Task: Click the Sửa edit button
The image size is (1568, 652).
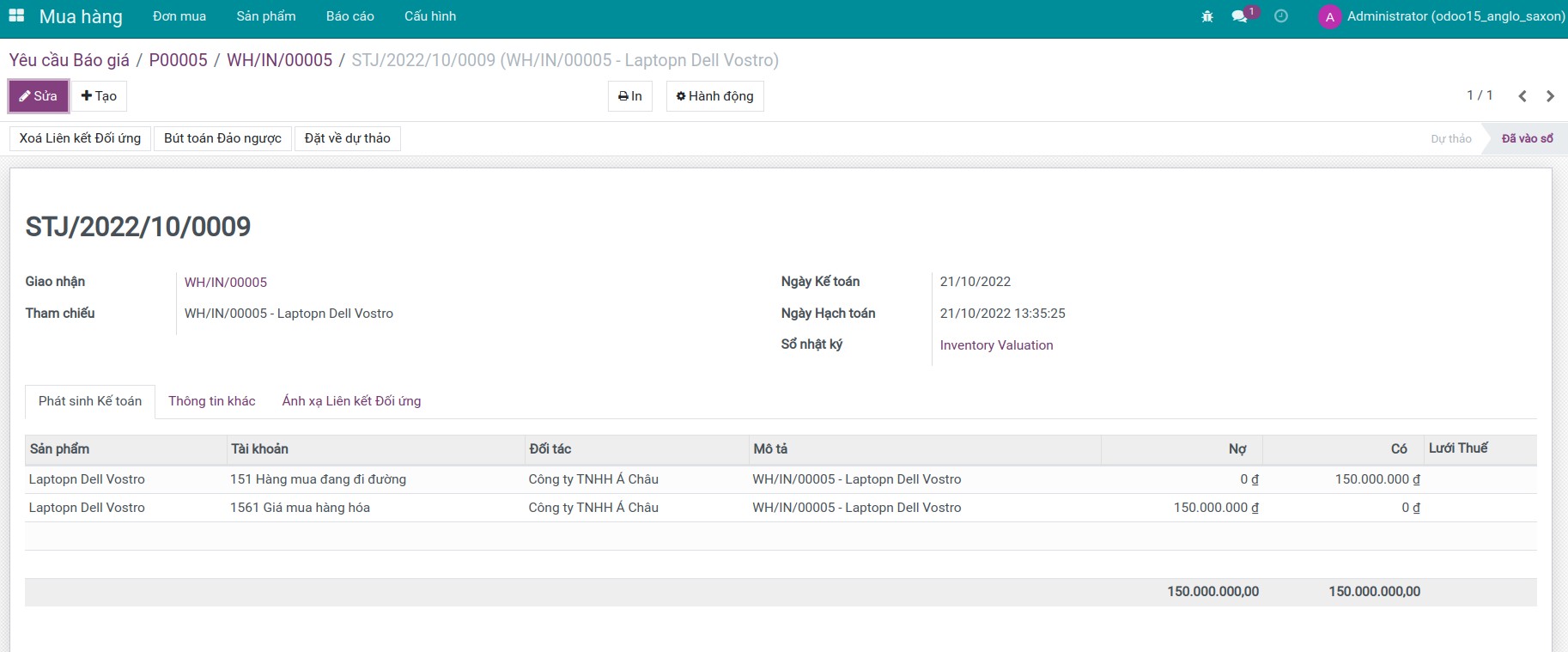Action: point(39,96)
